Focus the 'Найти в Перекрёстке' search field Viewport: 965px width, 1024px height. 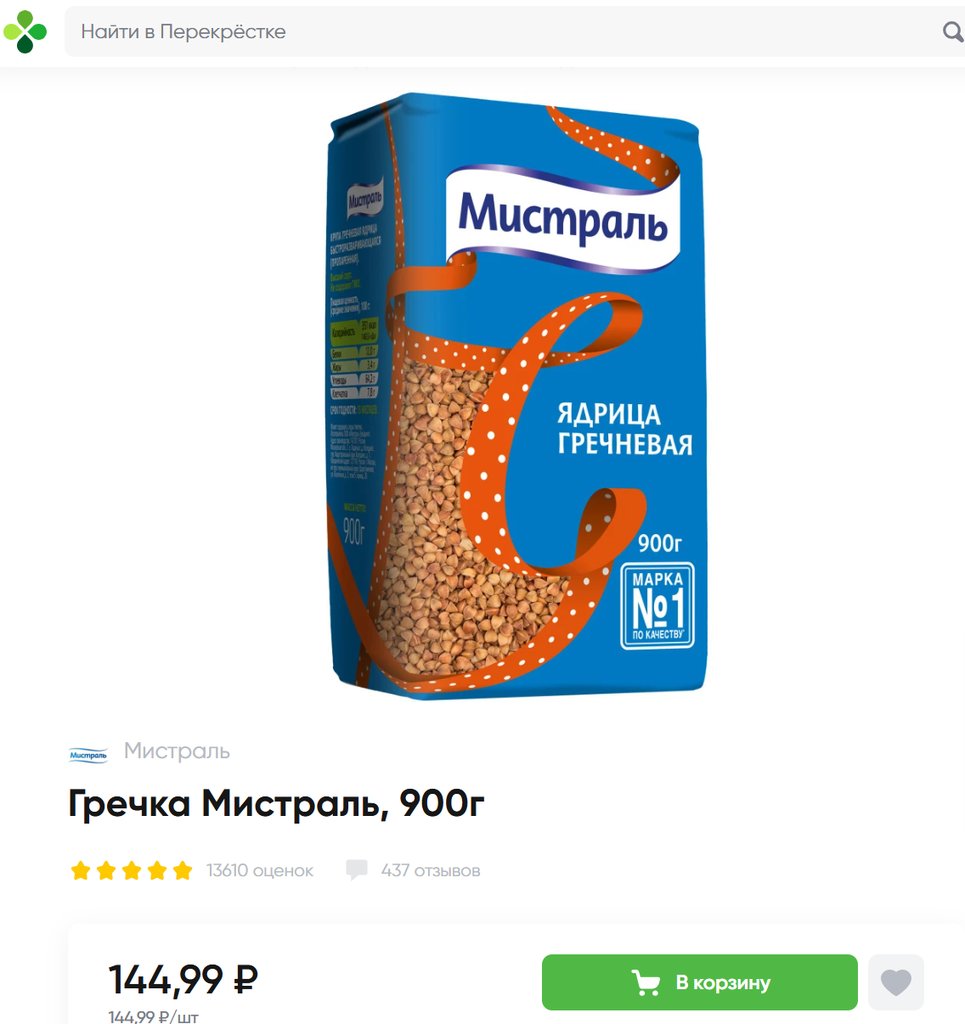(x=503, y=31)
